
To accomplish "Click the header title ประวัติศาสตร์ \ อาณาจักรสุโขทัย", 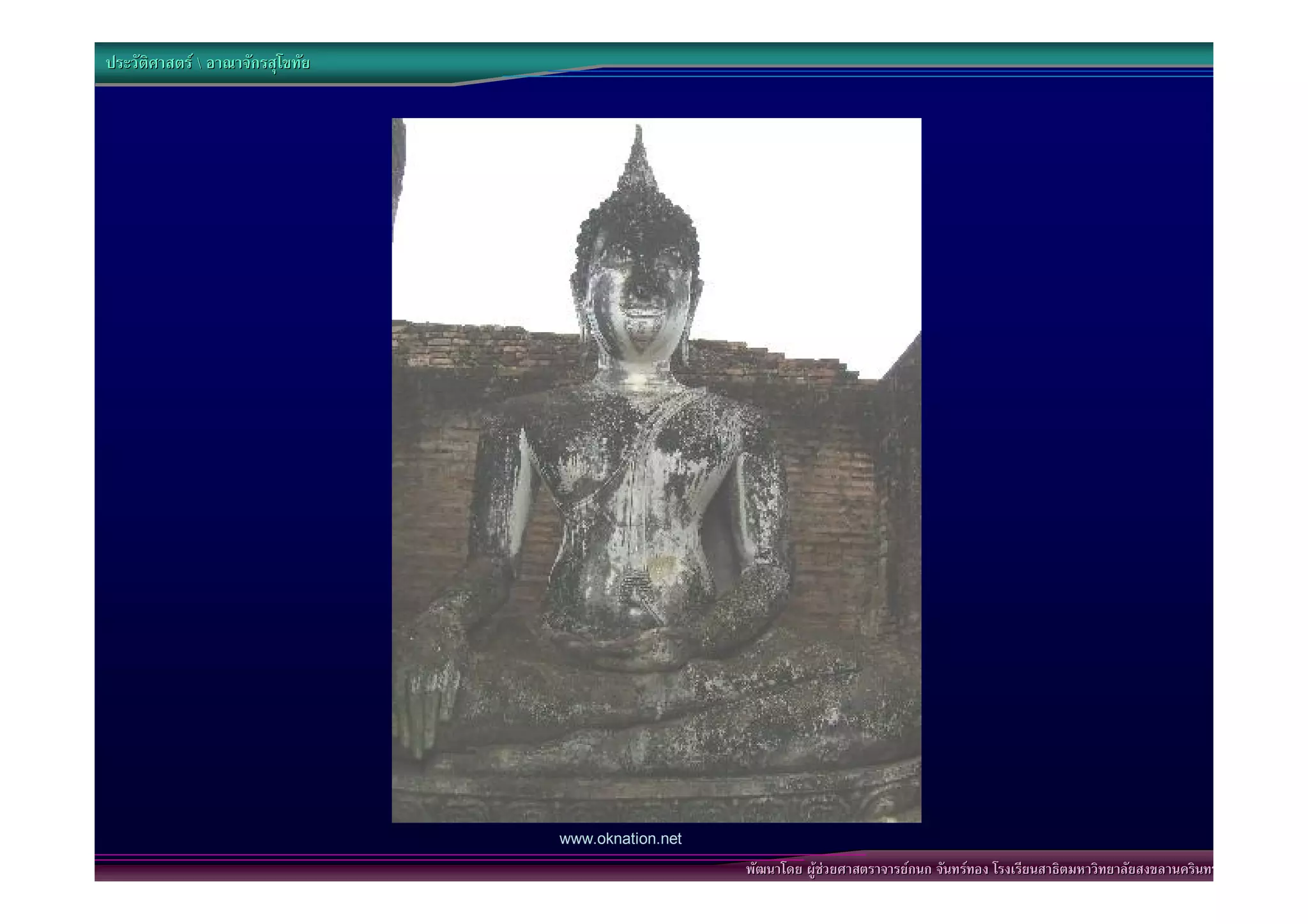I will coord(208,63).
